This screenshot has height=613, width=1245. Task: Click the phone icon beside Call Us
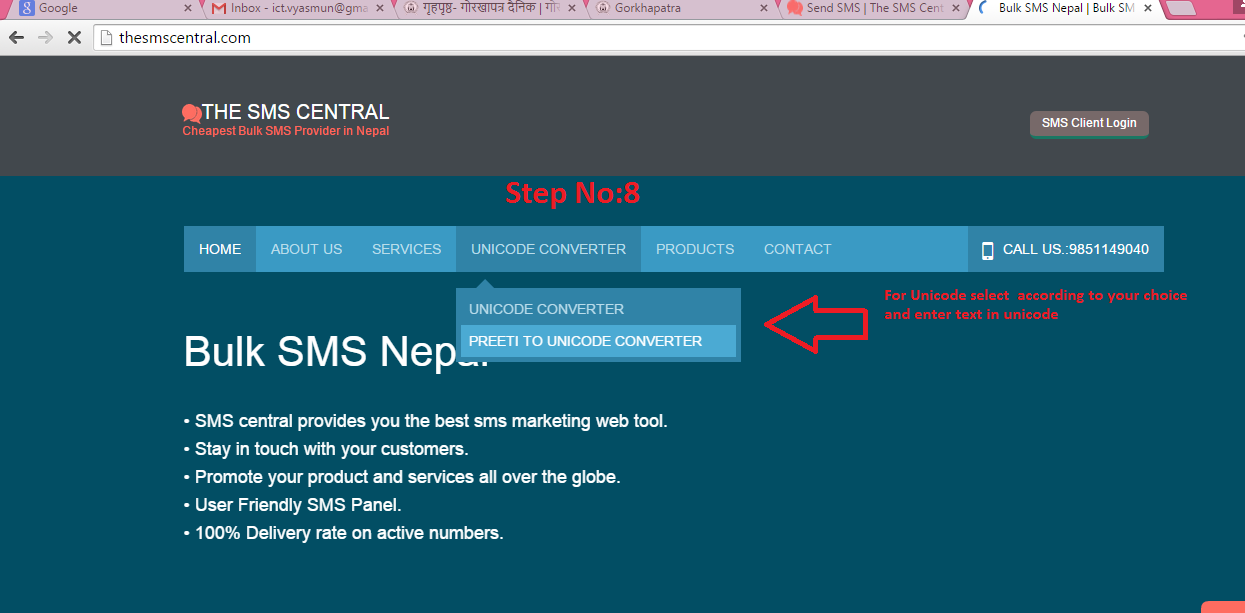(987, 250)
